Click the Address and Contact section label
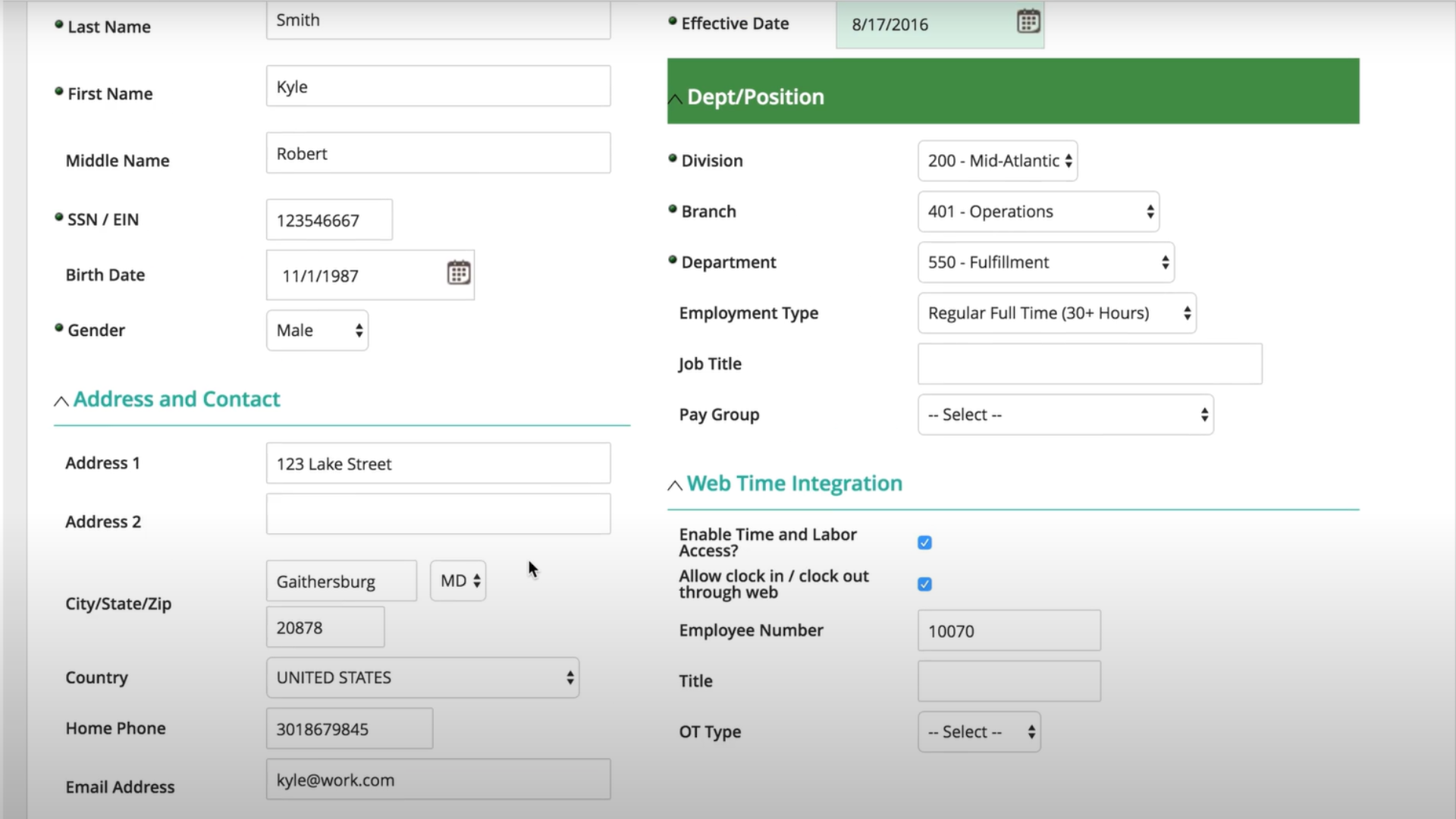This screenshot has height=819, width=1456. [x=176, y=398]
